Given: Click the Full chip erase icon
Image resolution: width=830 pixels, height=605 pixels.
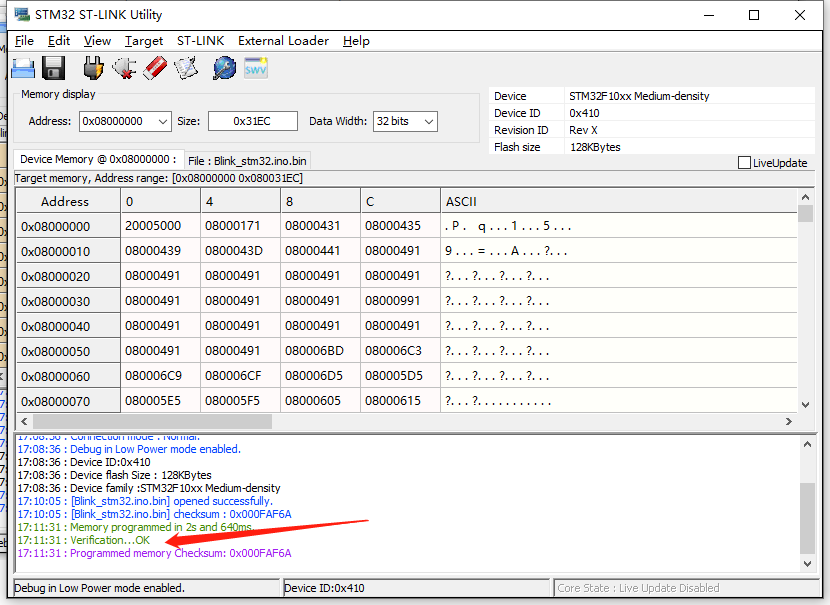Looking at the screenshot, I should pyautogui.click(x=155, y=68).
